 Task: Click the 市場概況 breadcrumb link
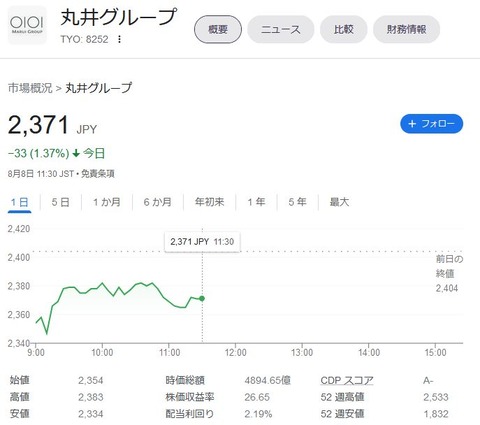tap(30, 88)
